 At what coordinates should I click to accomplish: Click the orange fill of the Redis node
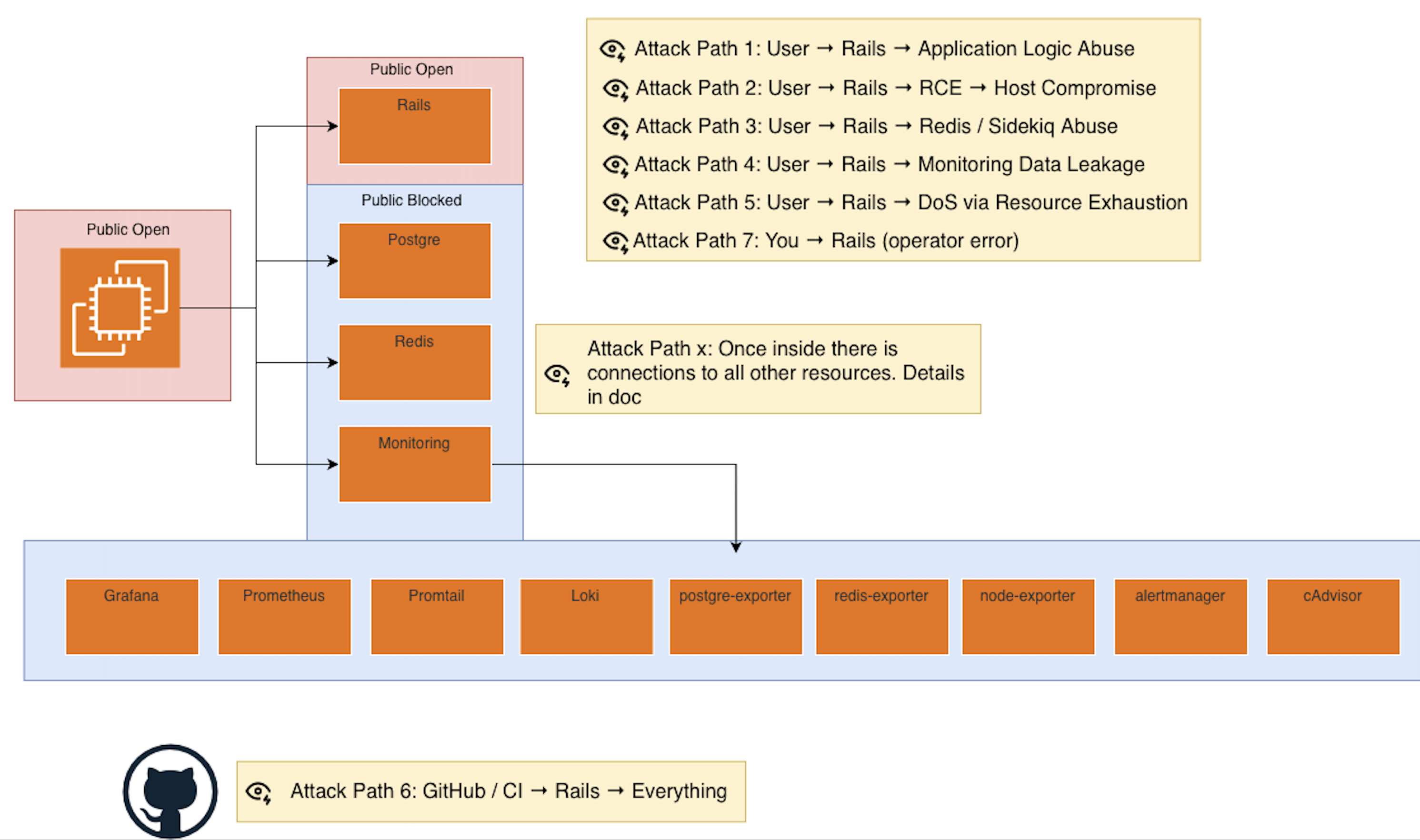(414, 362)
